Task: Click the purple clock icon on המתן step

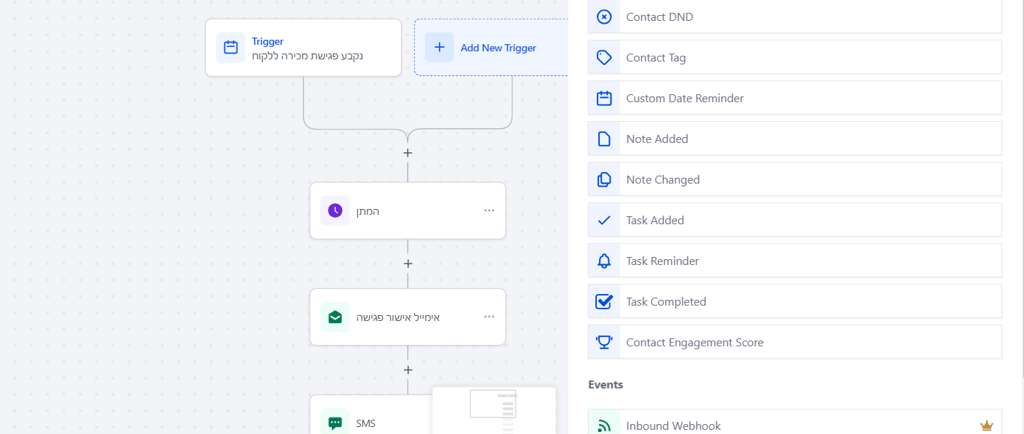Action: point(335,211)
